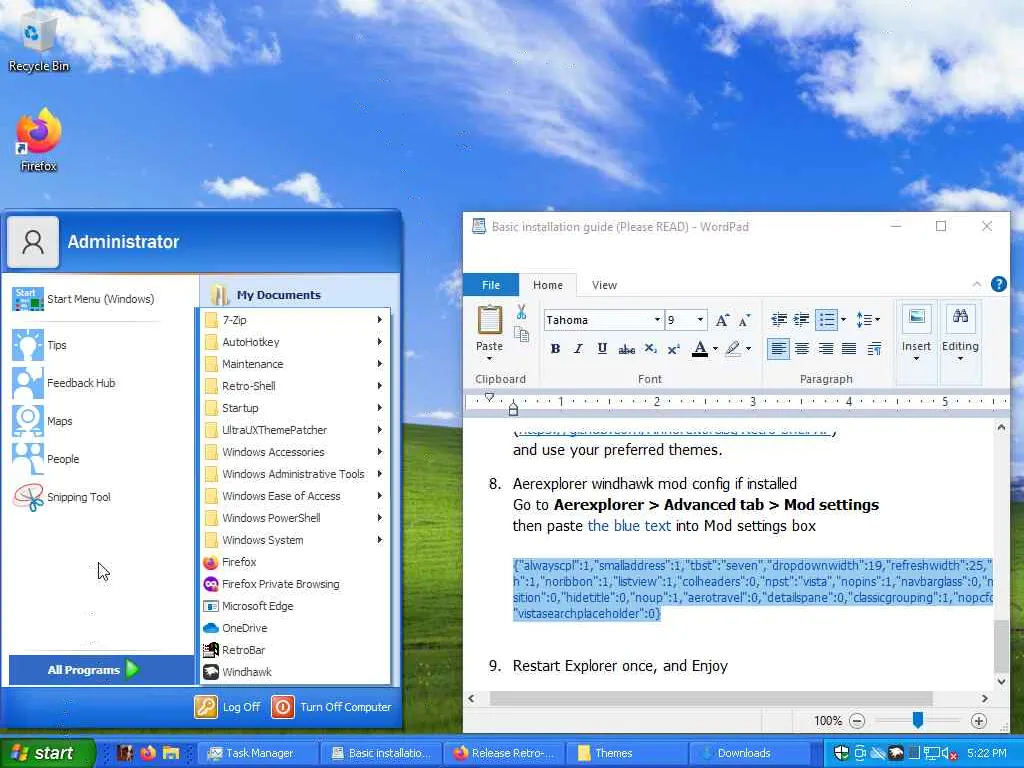
Task: Toggle the bullet list button
Action: tap(827, 319)
